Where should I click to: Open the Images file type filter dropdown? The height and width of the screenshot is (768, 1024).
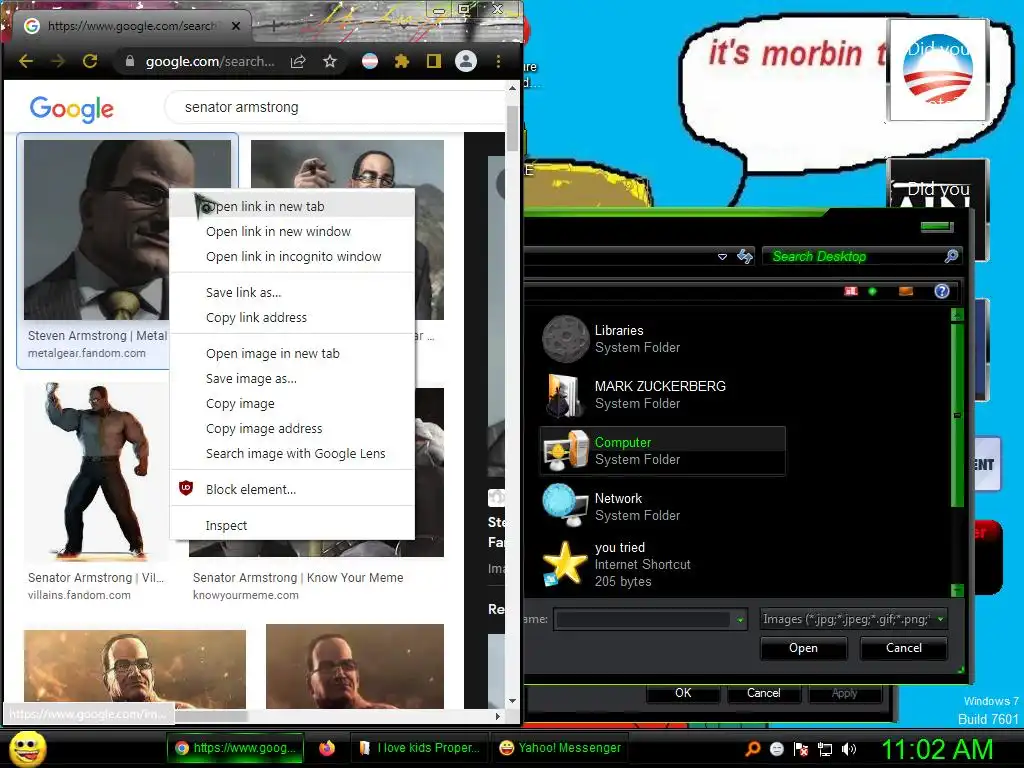pyautogui.click(x=854, y=619)
